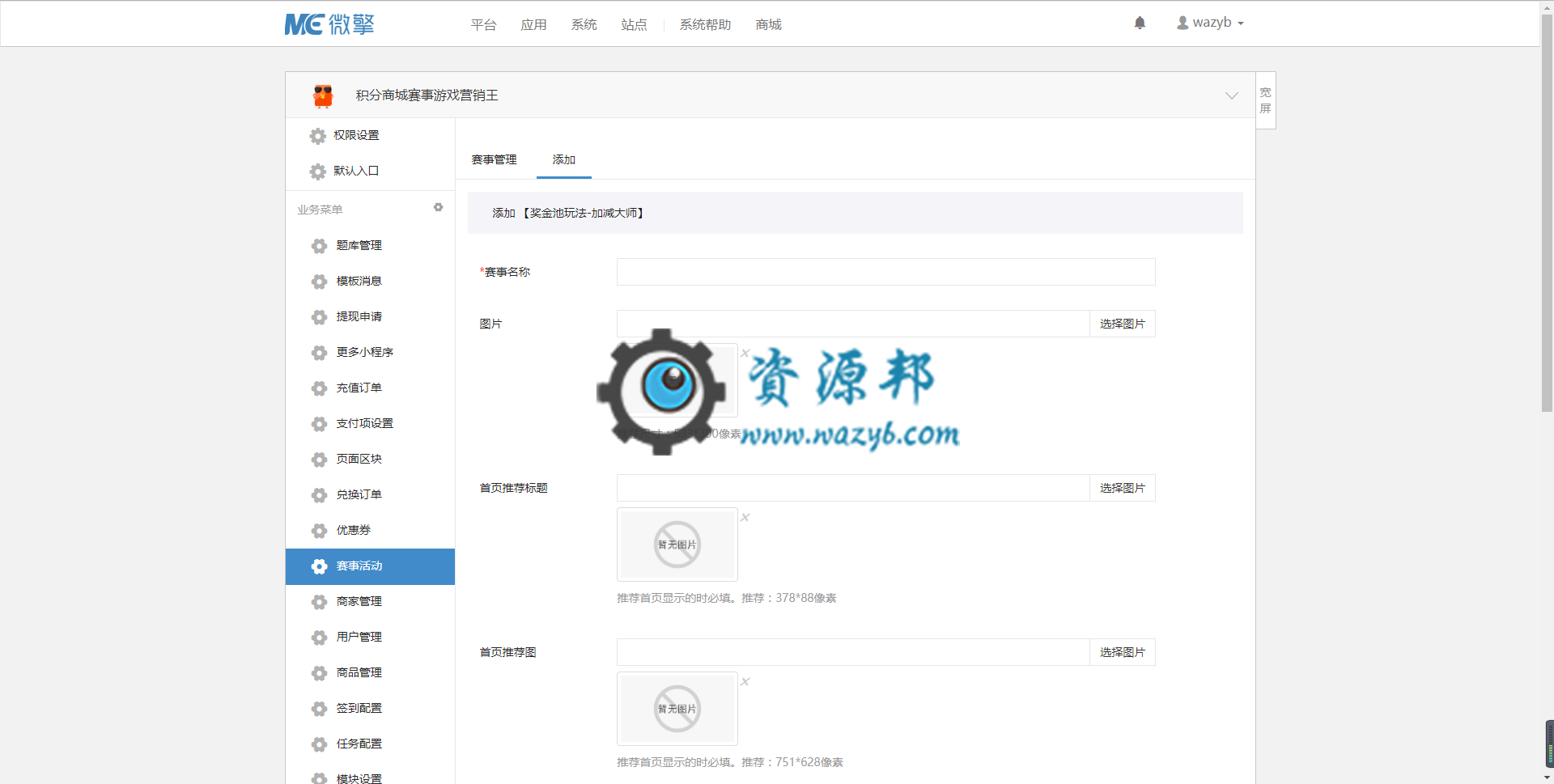Click gear icon next to 任务配置

pyautogui.click(x=320, y=744)
